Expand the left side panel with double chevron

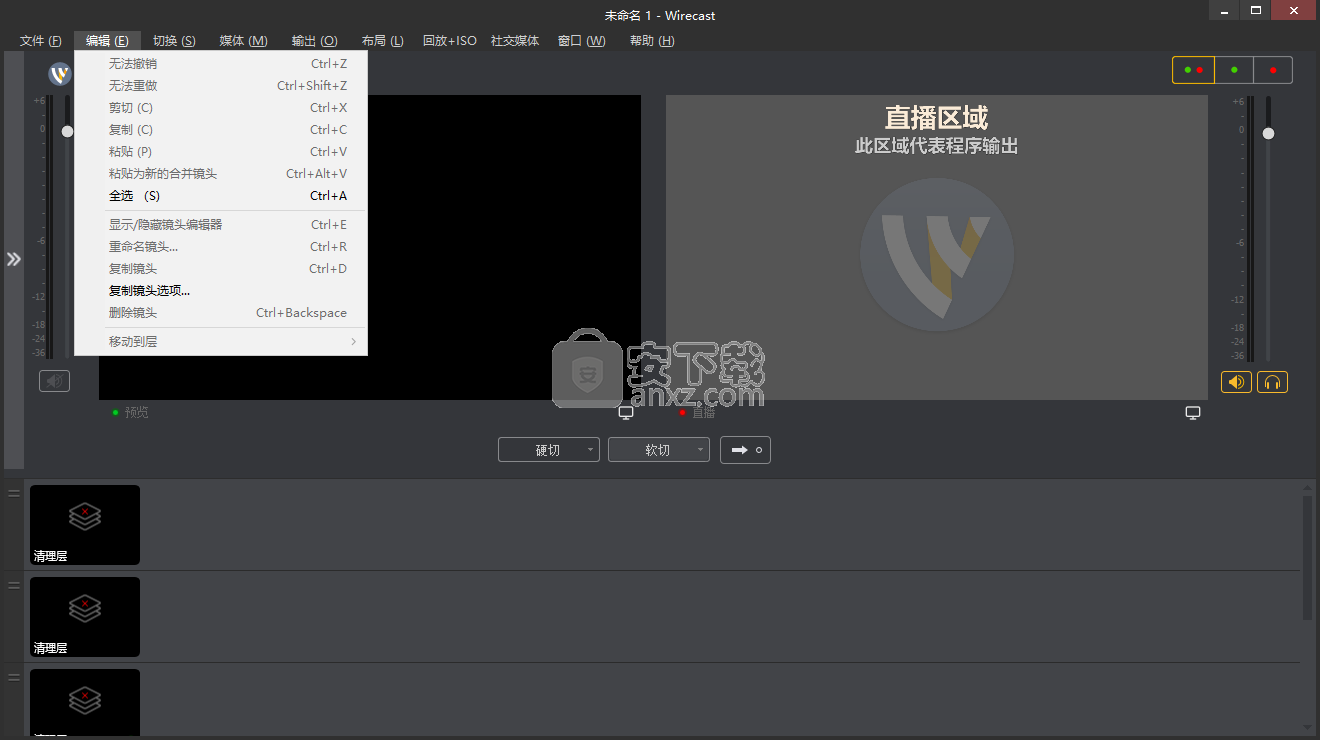point(14,259)
